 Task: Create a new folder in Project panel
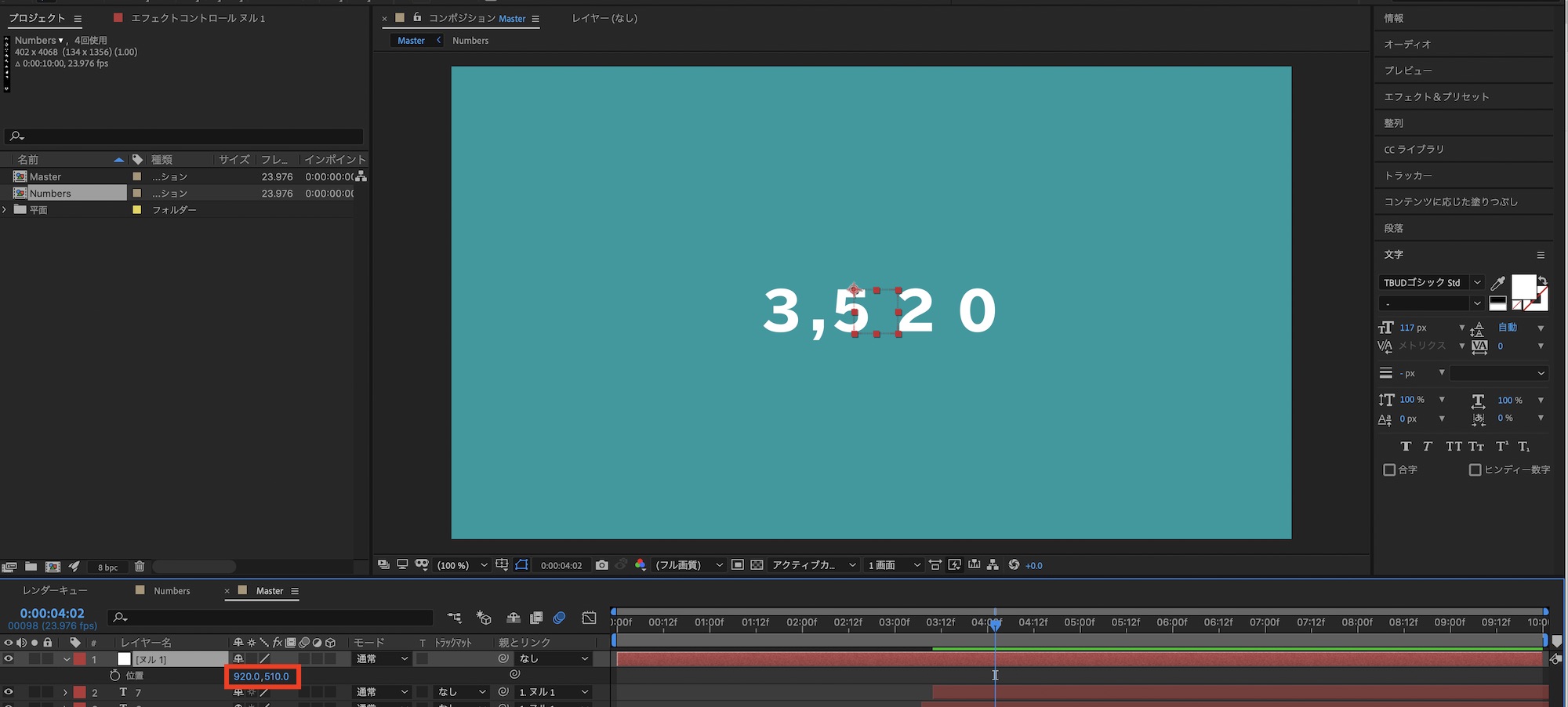click(31, 567)
